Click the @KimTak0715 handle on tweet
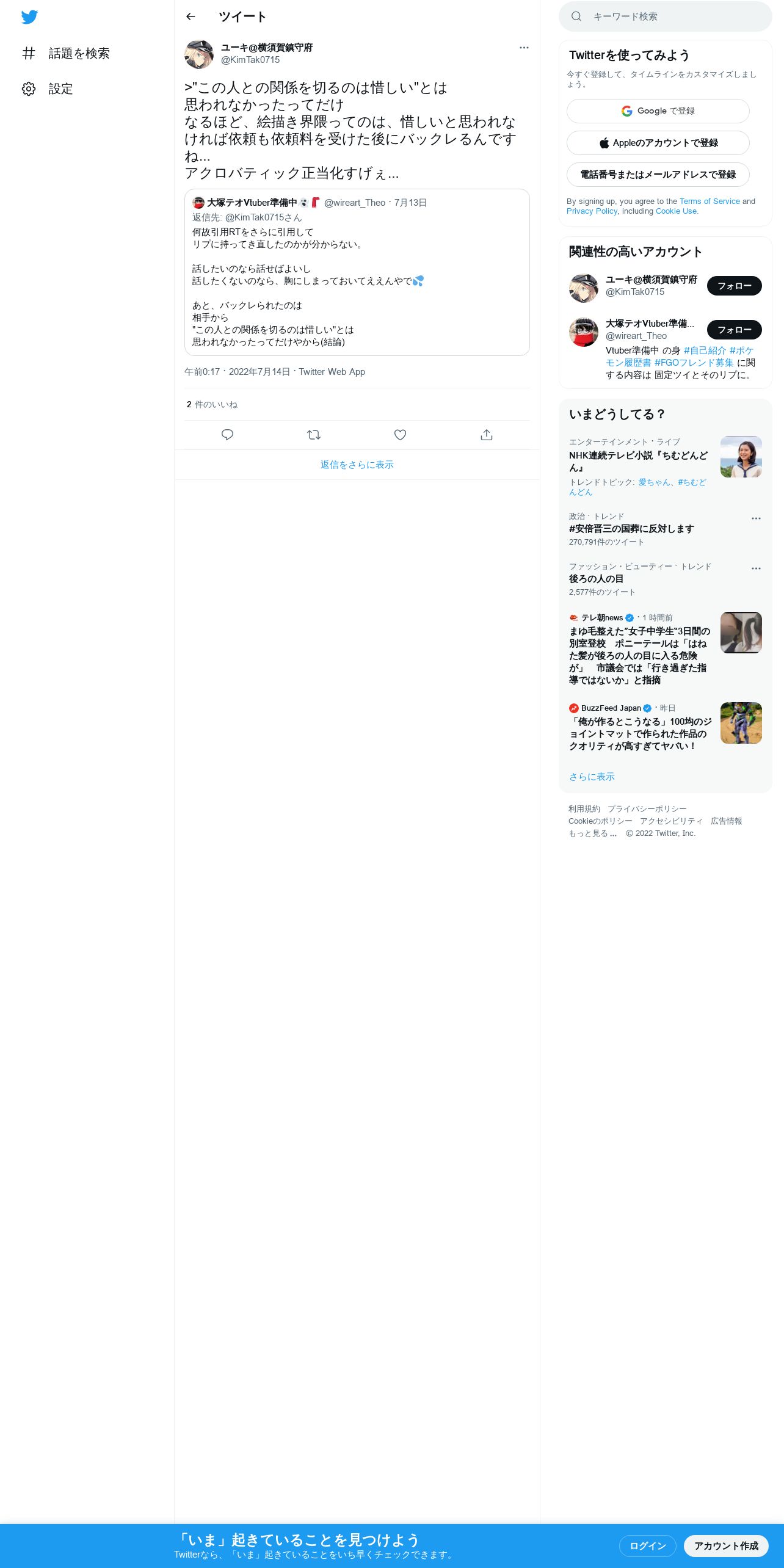The image size is (784, 1568). (x=250, y=60)
